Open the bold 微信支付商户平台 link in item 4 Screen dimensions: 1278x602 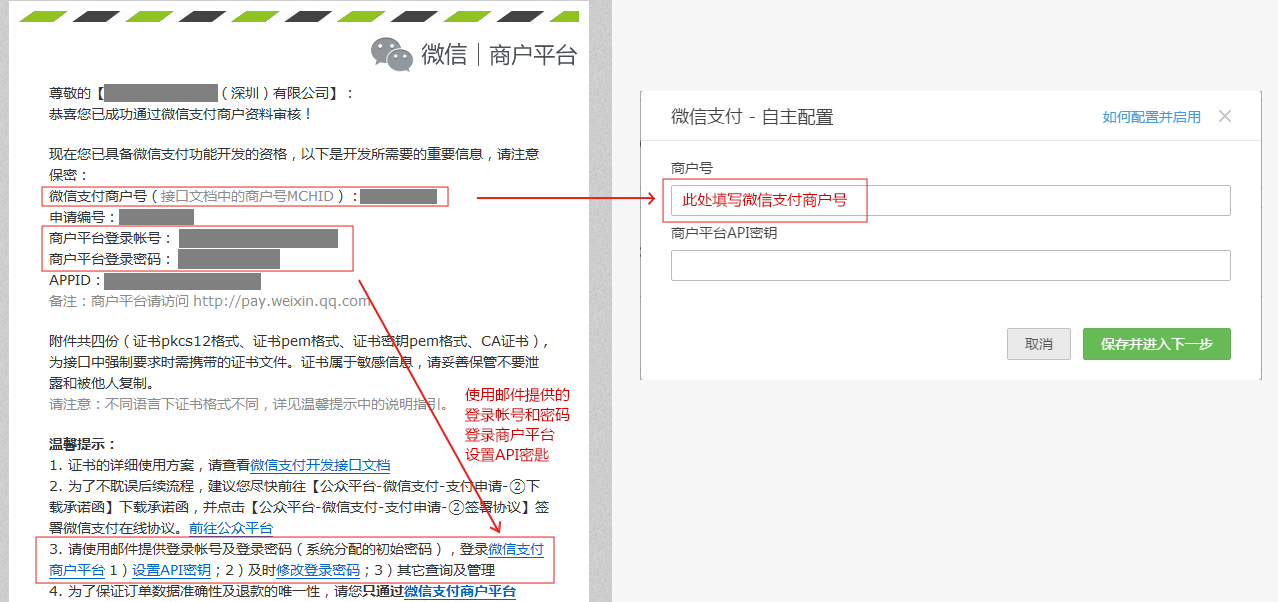[x=460, y=591]
